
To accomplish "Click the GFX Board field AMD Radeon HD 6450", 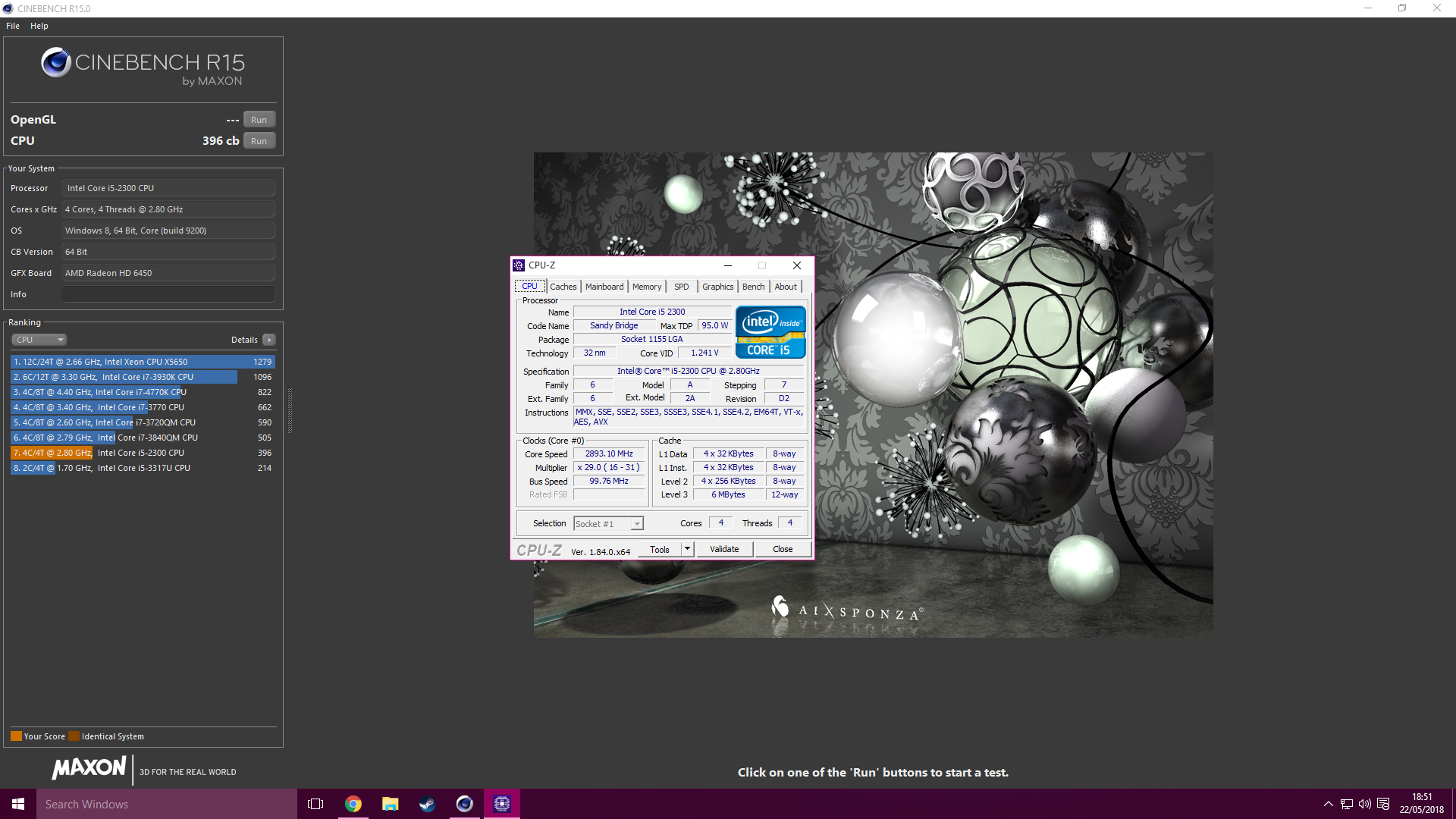I will (168, 273).
